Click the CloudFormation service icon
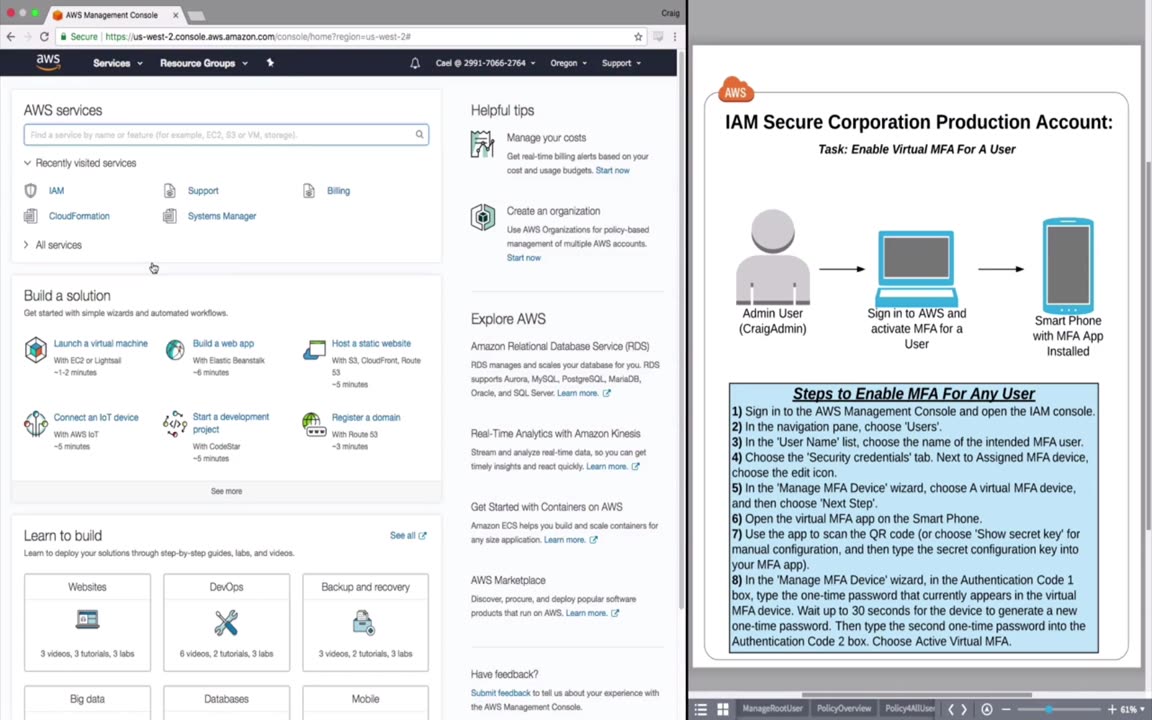1152x720 pixels. coord(31,216)
